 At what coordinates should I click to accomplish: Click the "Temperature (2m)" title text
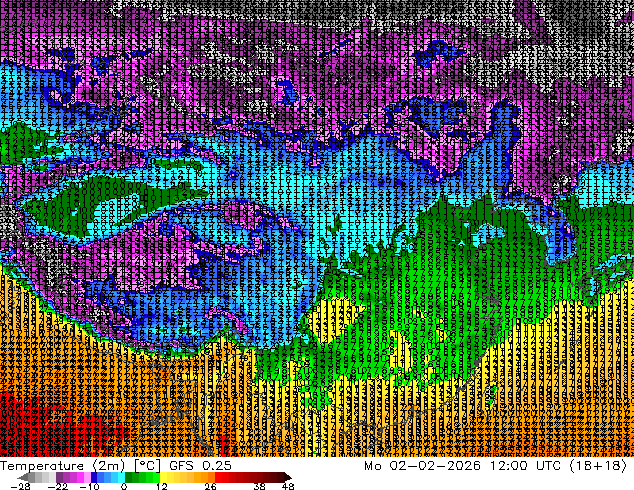coord(63,466)
